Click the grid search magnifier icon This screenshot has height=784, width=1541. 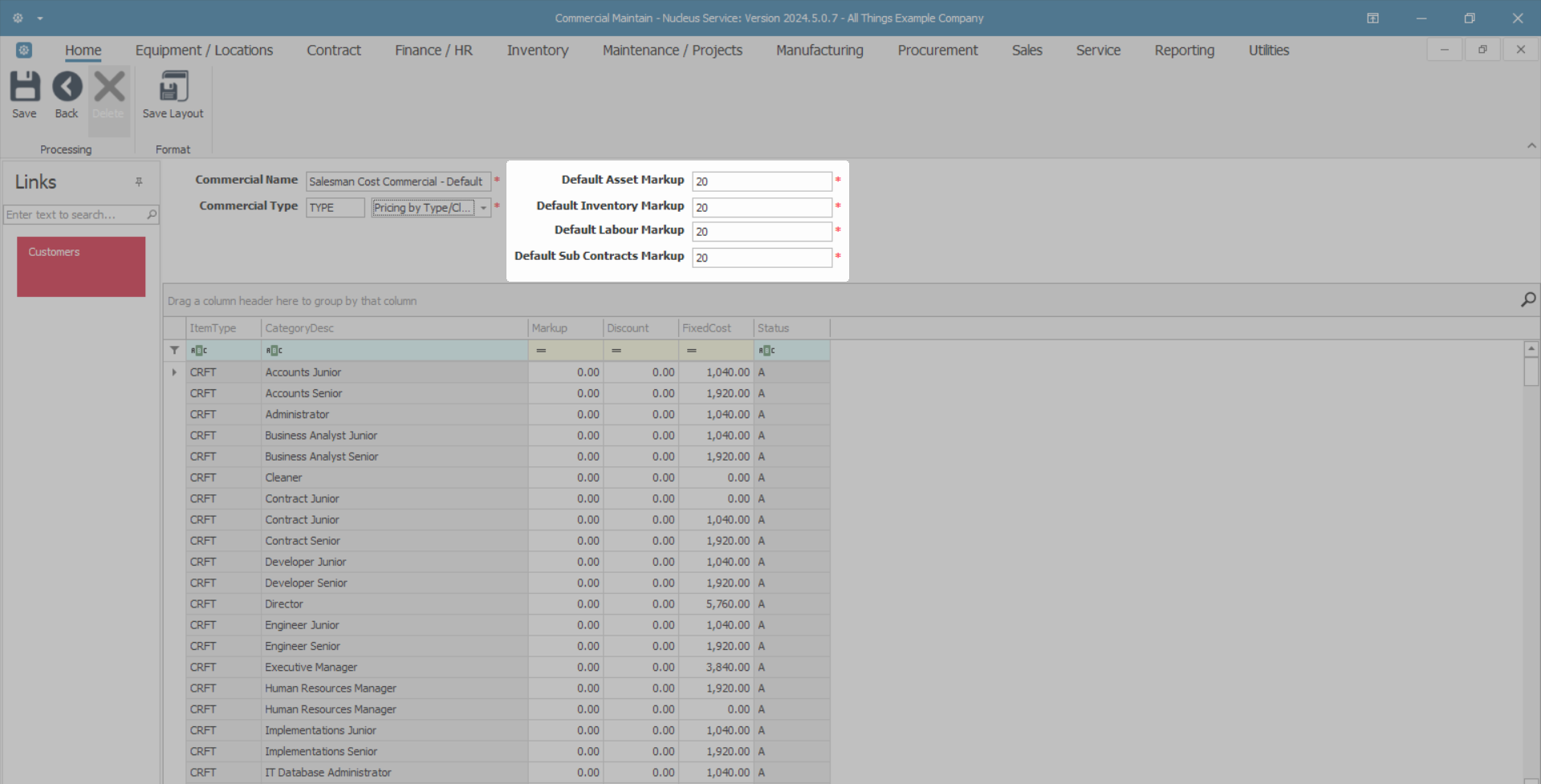click(1527, 299)
